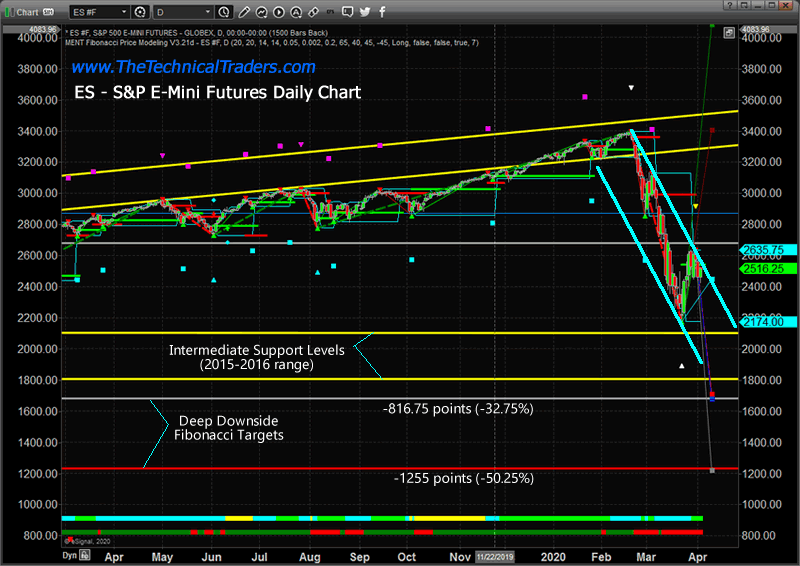The width and height of the screenshot is (800, 566).
Task: Open the time template clock icon
Action: pyautogui.click(x=223, y=12)
